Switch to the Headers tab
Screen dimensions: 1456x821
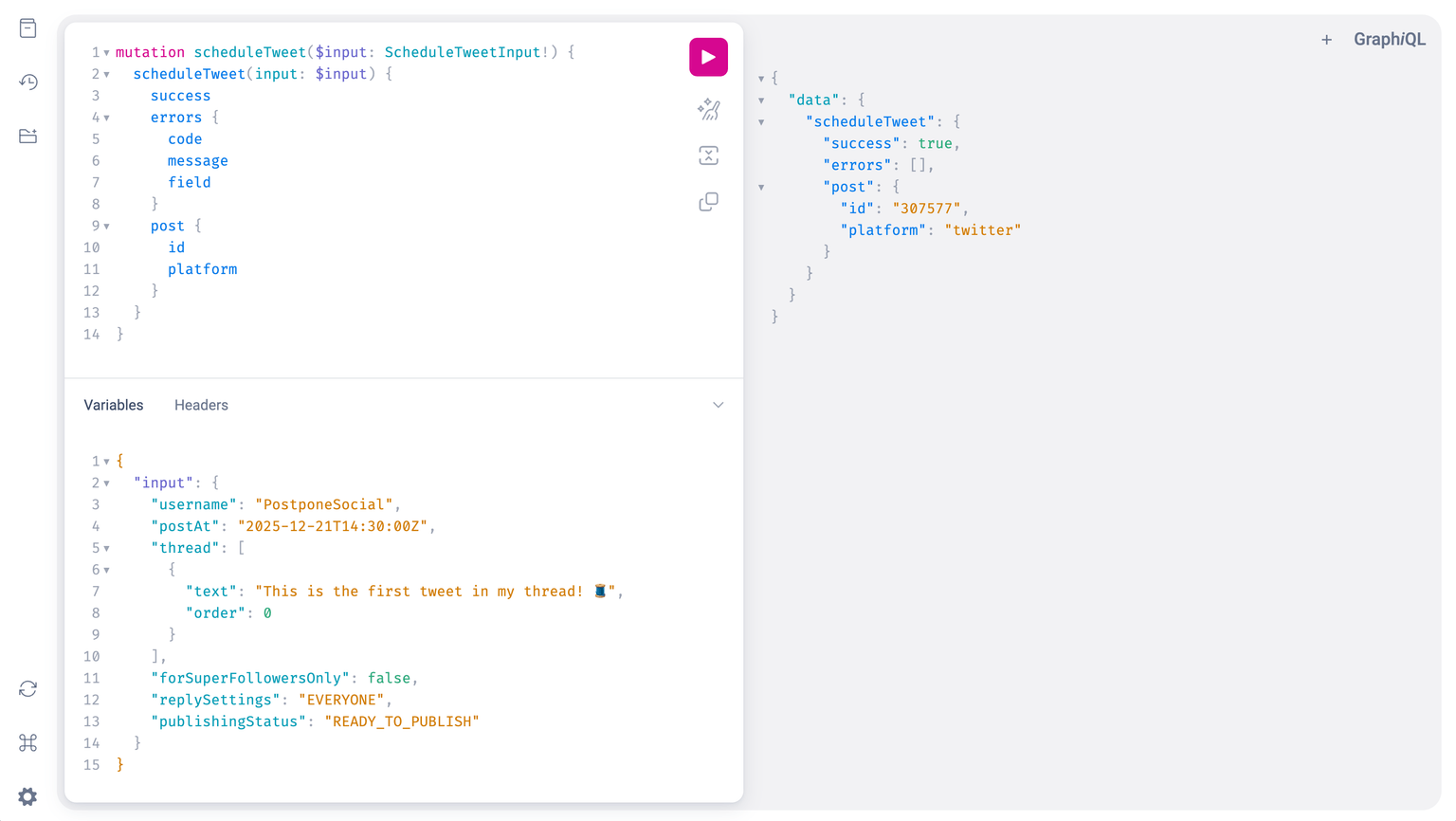click(201, 405)
